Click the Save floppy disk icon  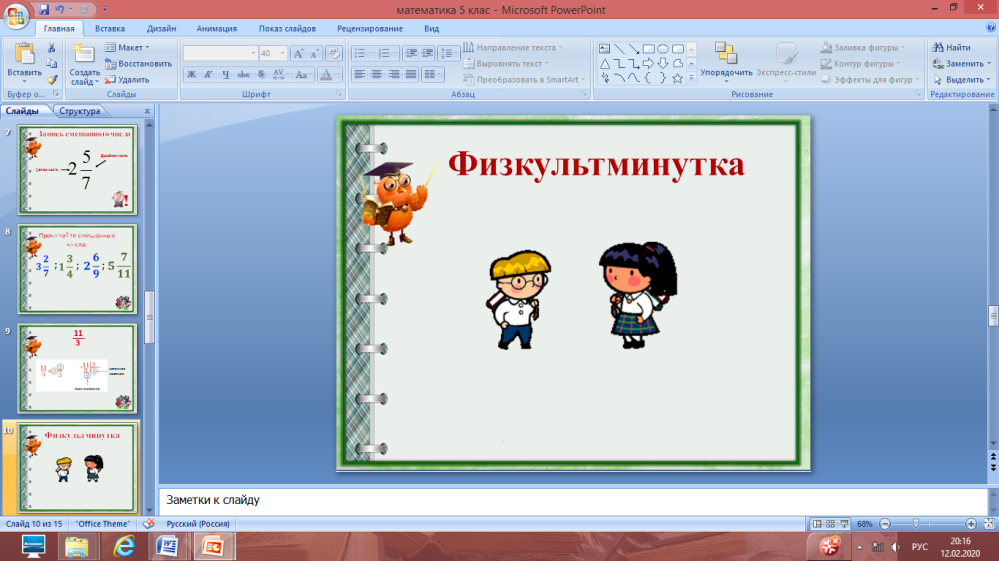click(x=44, y=10)
